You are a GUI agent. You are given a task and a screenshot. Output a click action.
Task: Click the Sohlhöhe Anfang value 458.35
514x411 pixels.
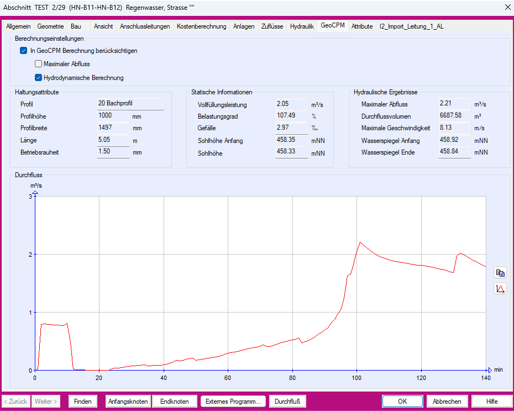291,140
